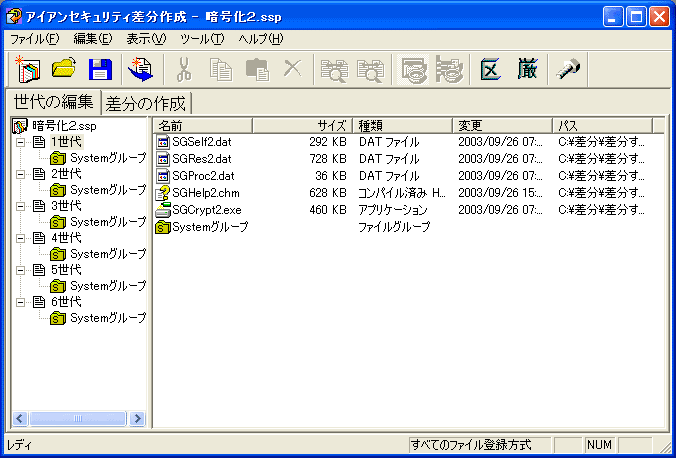Click the New project toolbar icon

click(27, 69)
